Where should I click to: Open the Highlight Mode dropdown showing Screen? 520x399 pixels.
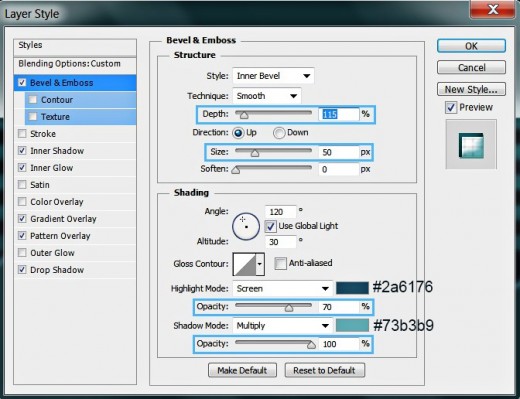pos(282,289)
